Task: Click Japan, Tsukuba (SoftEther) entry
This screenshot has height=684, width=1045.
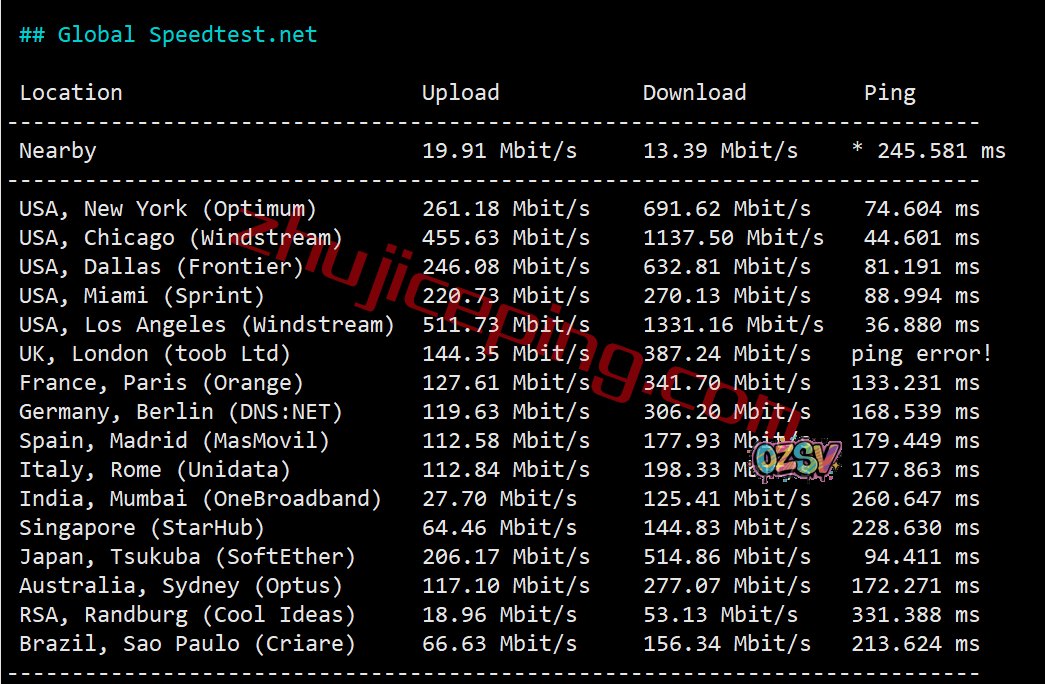Action: pyautogui.click(x=187, y=557)
